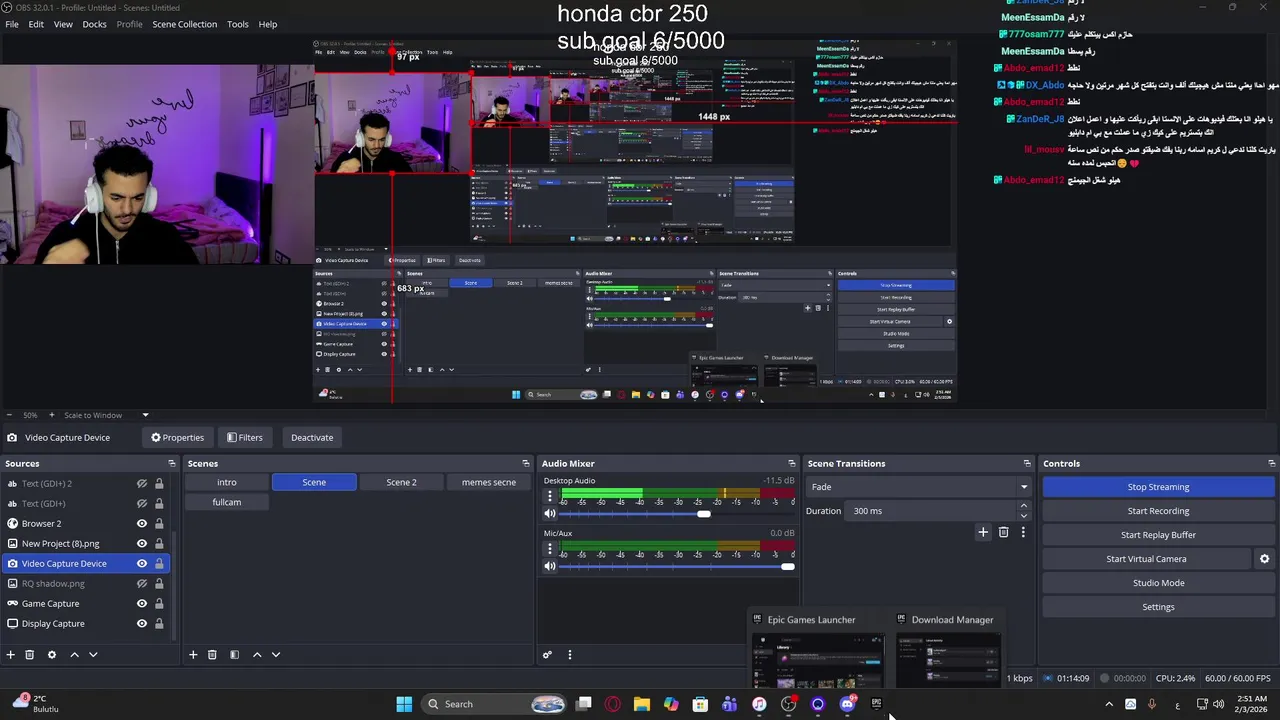Viewport: 1280px width, 720px height.
Task: Hide the Video Capture Device source
Action: pyautogui.click(x=142, y=563)
